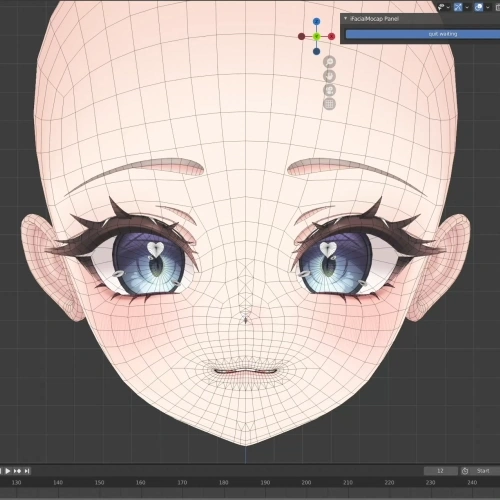Switch perspective/orthographic with grid icon
Screen dimensions: 500x500
(x=329, y=104)
